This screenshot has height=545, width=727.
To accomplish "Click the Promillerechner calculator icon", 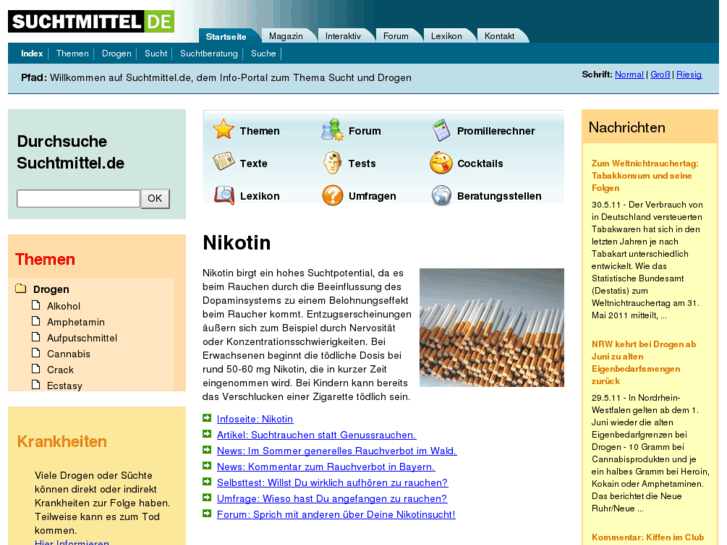I will click(x=441, y=130).
